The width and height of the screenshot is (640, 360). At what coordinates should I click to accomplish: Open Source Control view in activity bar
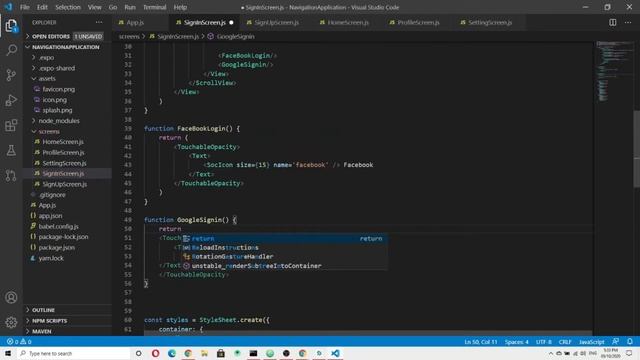11,75
